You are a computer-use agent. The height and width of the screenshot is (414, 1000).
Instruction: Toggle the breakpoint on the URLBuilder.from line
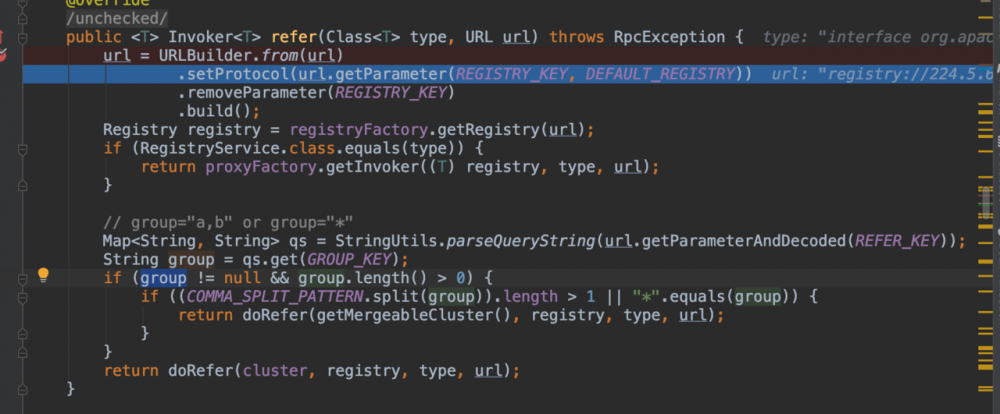coord(3,55)
